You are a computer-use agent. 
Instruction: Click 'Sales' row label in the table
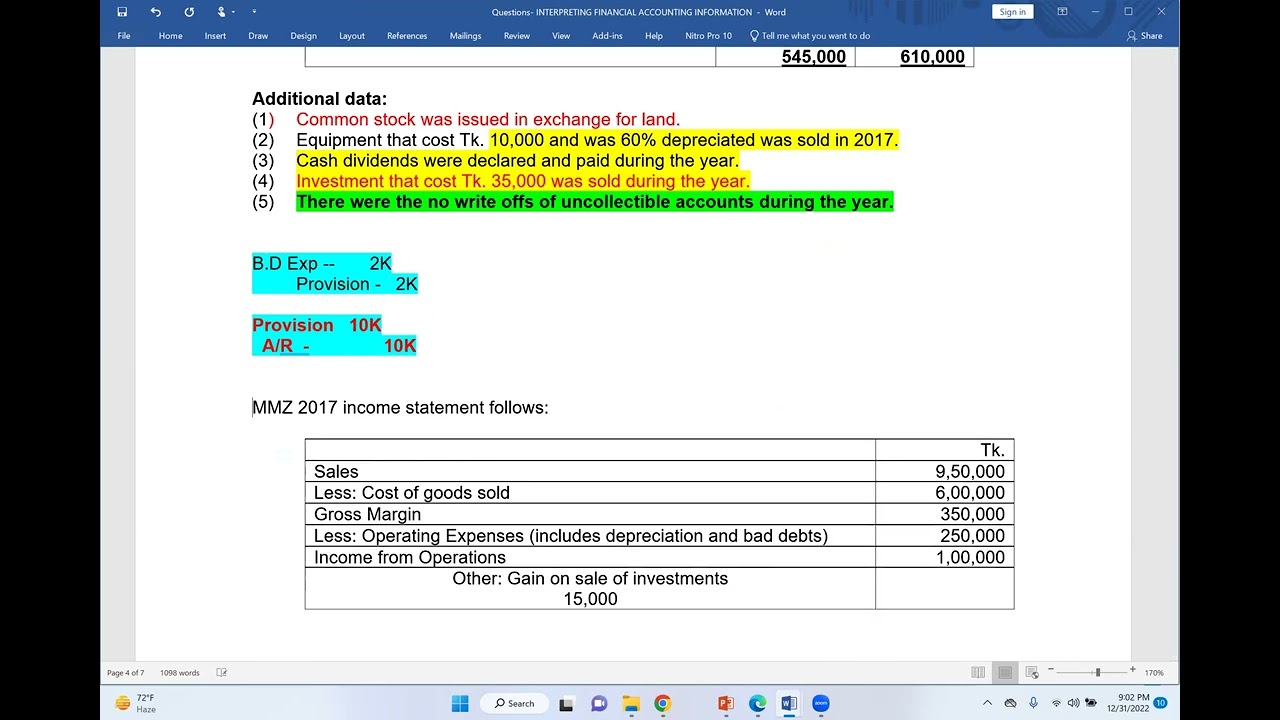pos(336,472)
